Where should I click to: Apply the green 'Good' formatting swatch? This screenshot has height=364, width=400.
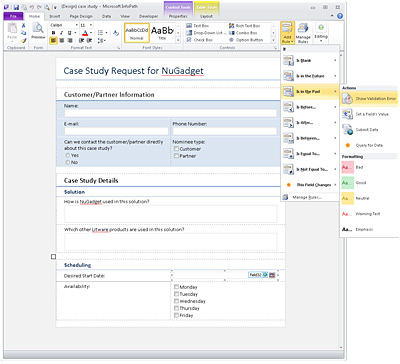point(347,183)
